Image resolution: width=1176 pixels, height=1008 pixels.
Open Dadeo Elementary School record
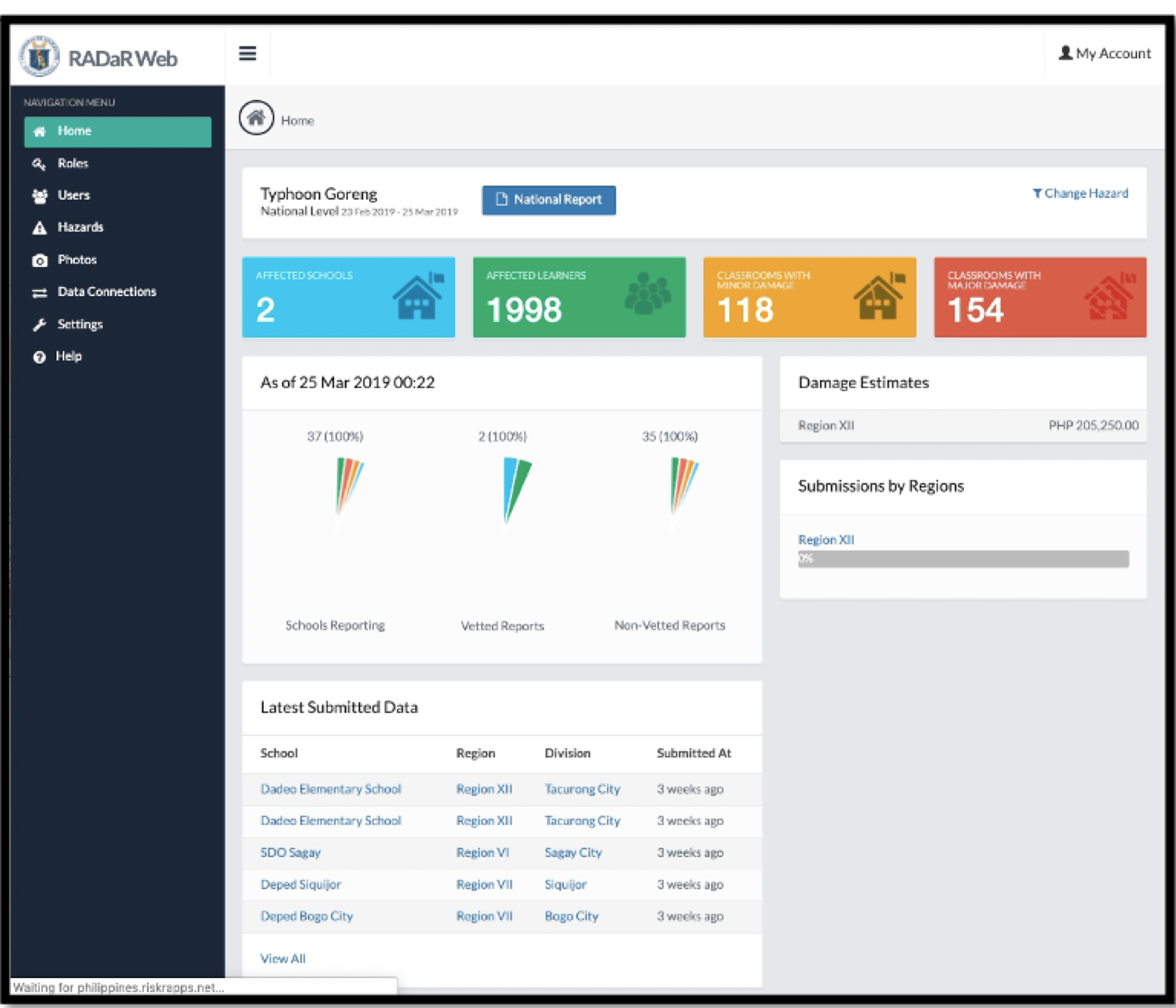click(x=330, y=788)
